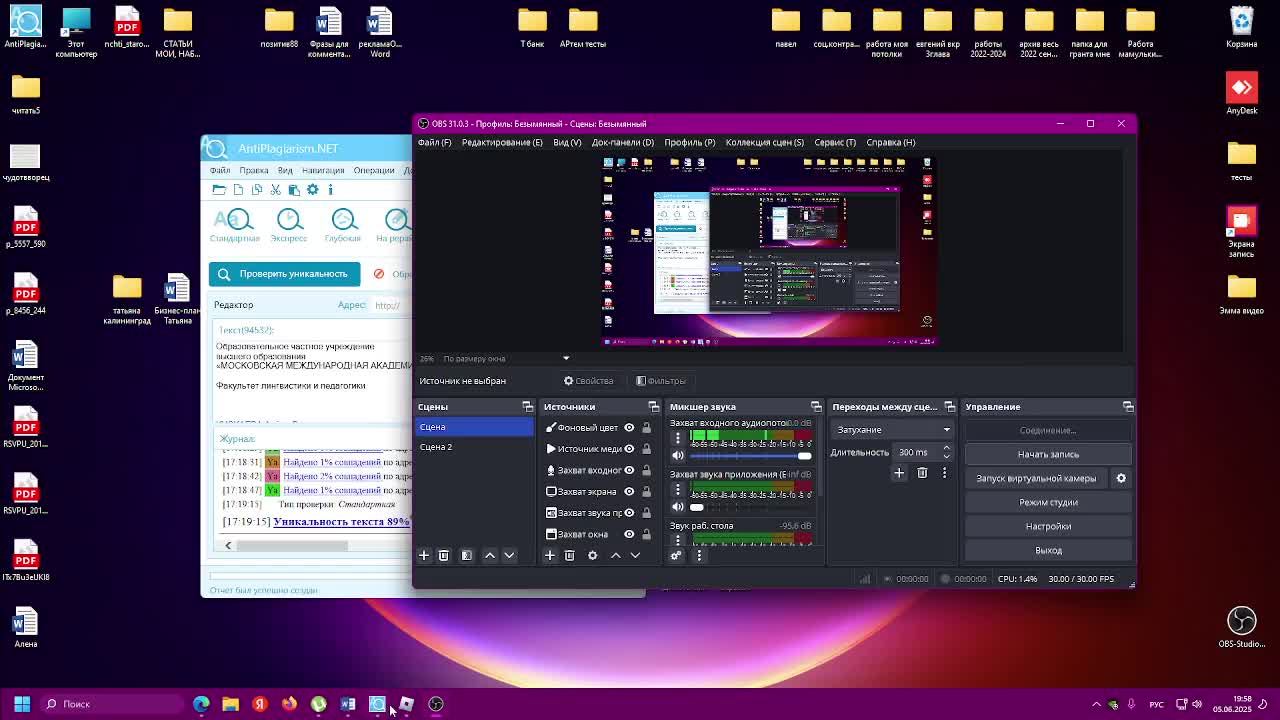
Task: Lock the Фоновый цвет source
Action: pos(646,428)
